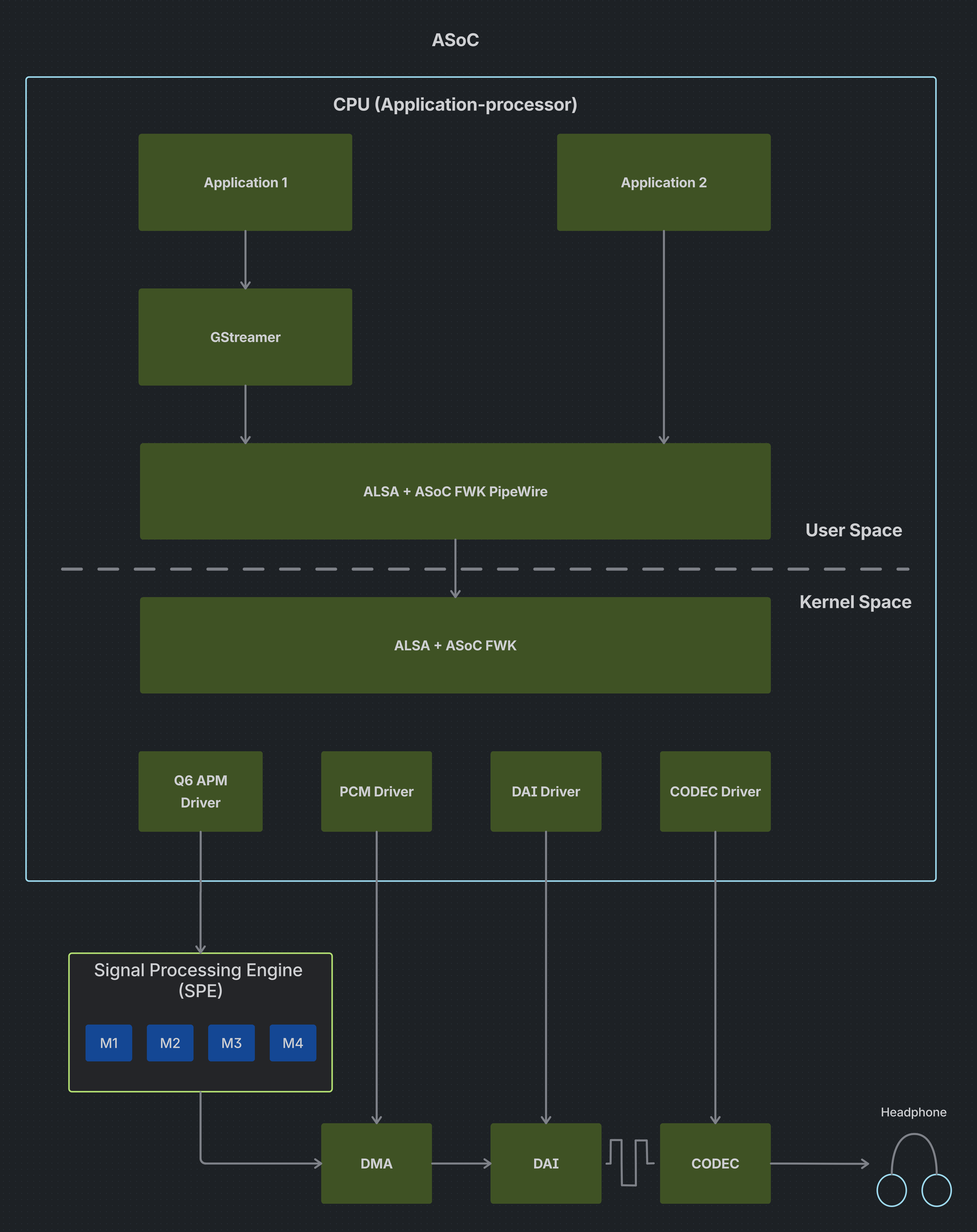Click the Application 2 block

point(663,182)
